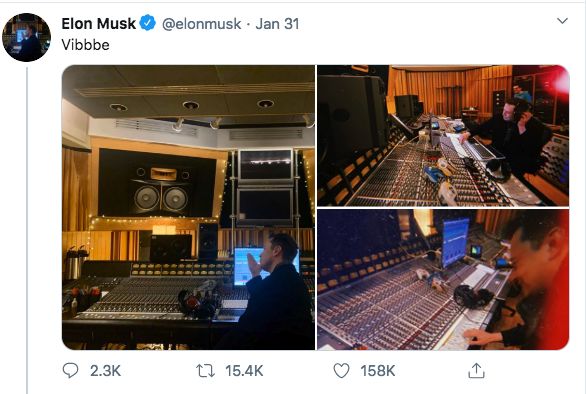This screenshot has width=586, height=394.
Task: Click the 15.4K retweets count
Action: tap(244, 371)
